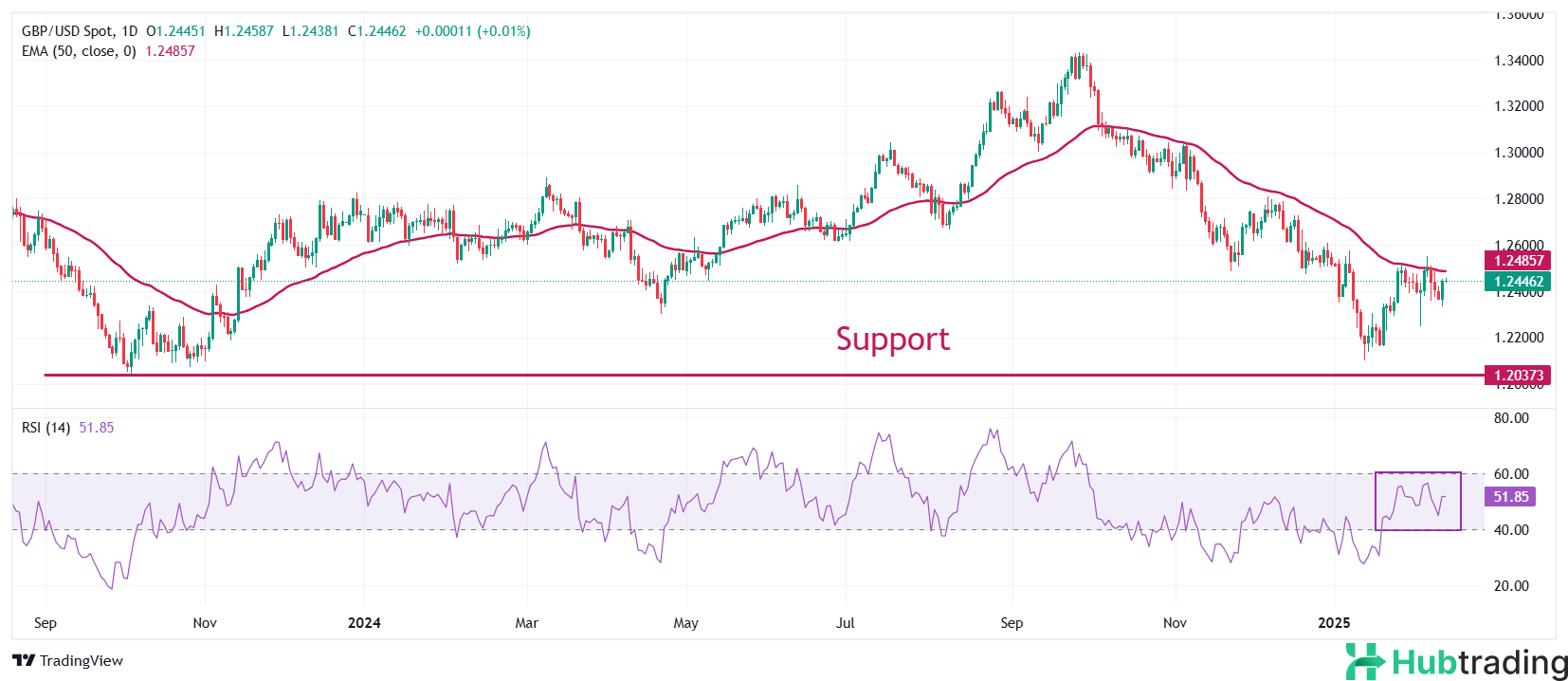Click the Mar label on time axis

point(526,623)
